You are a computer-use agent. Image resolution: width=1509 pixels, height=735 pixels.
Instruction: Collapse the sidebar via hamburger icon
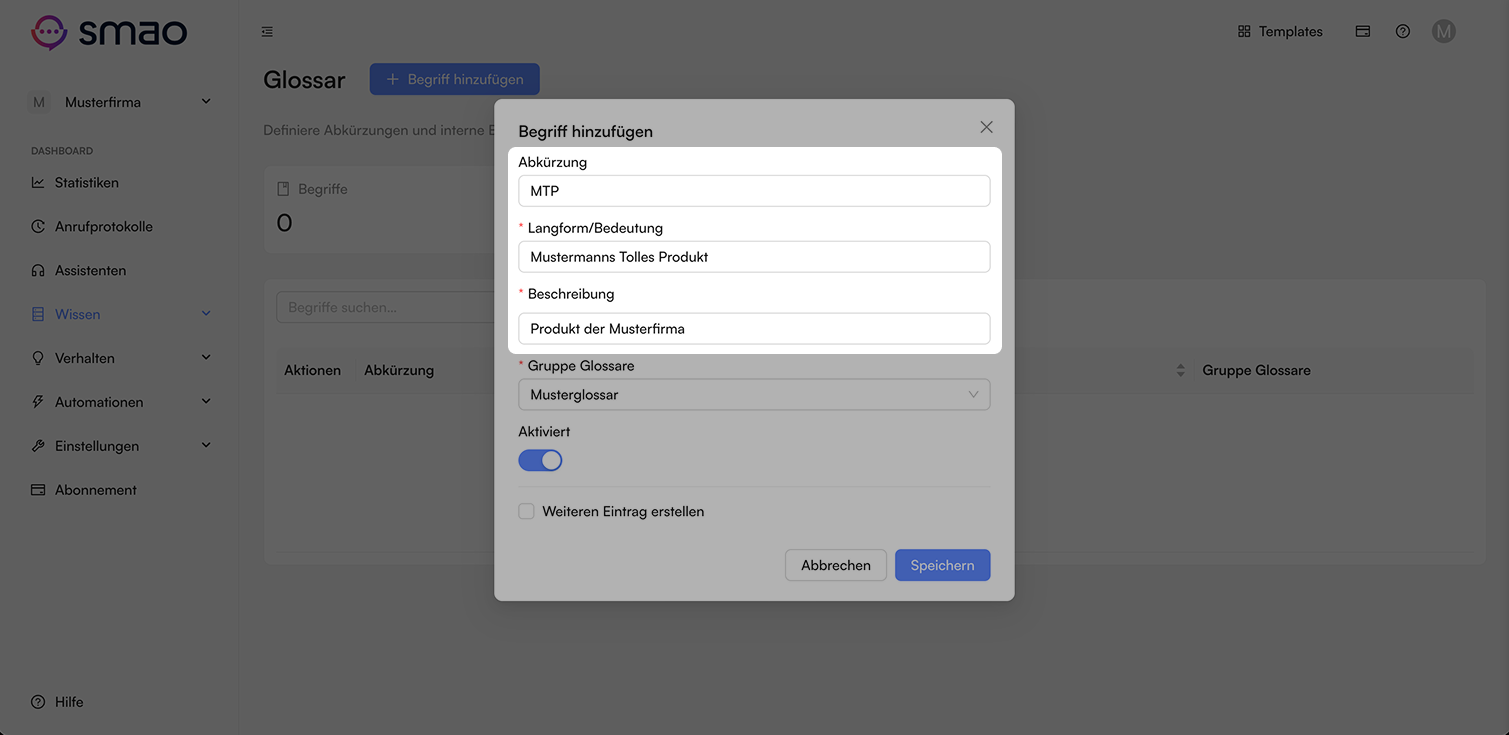[x=267, y=32]
